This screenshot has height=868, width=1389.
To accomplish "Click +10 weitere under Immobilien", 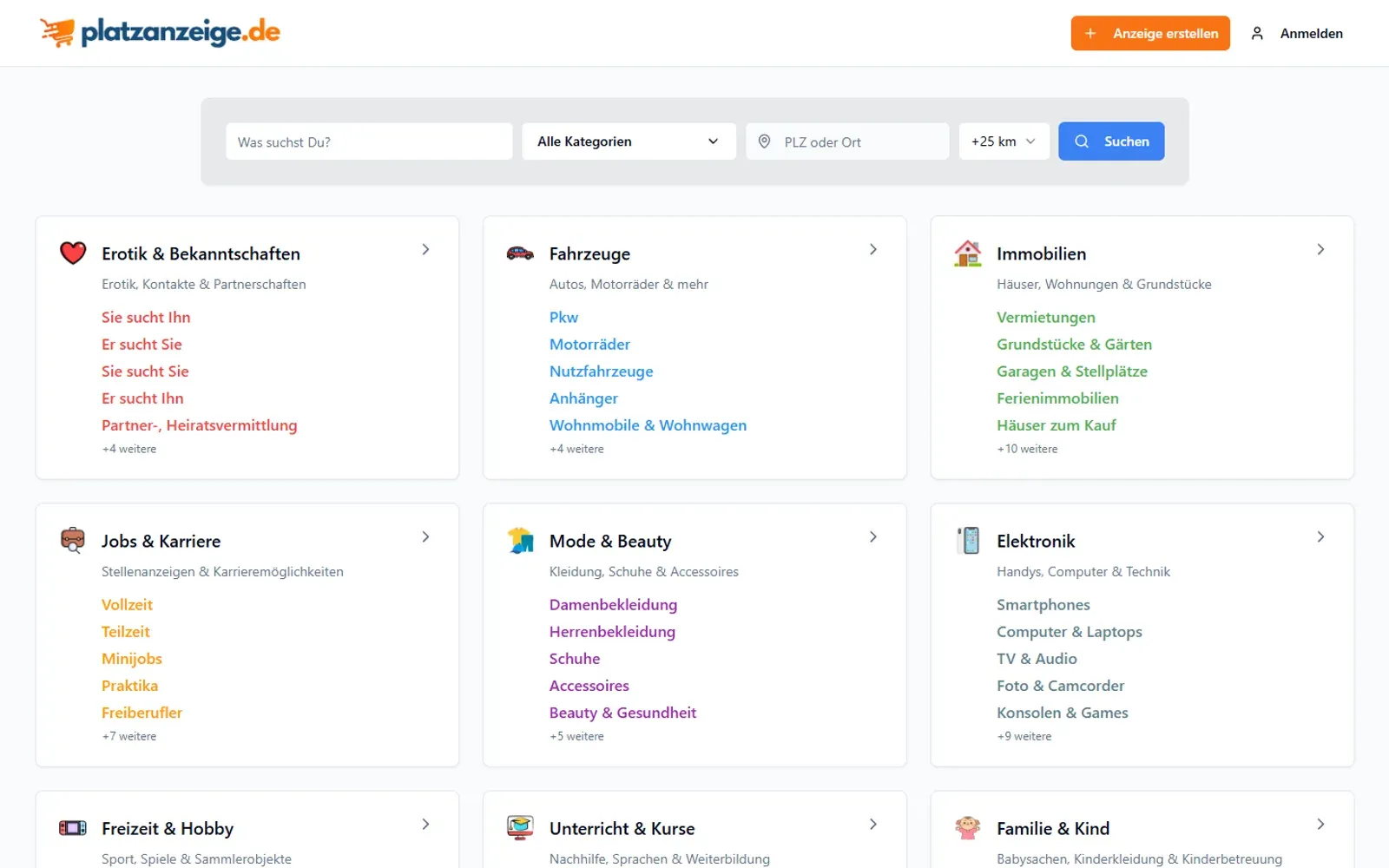I will click(x=1027, y=449).
